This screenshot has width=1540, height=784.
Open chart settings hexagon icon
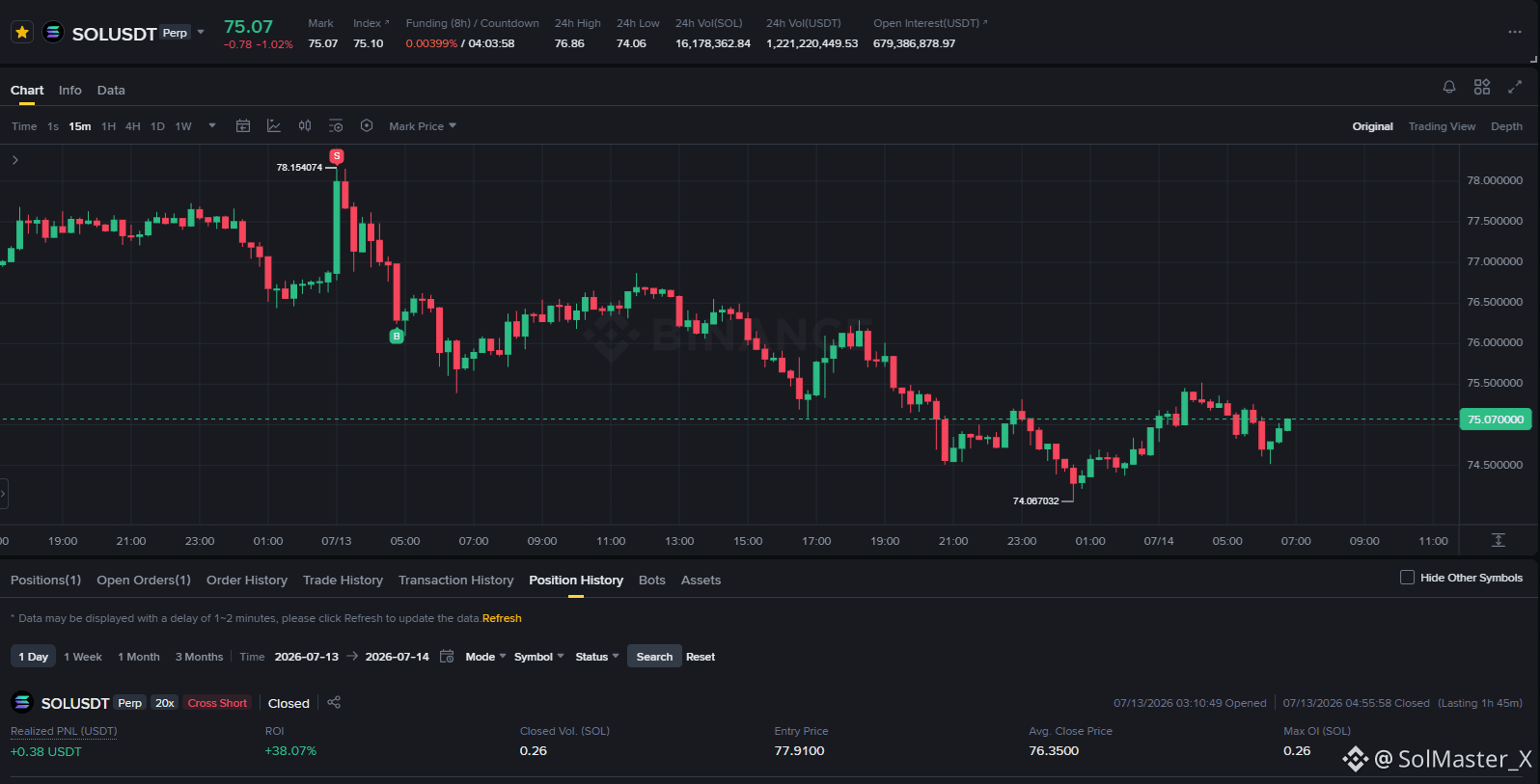(x=367, y=126)
